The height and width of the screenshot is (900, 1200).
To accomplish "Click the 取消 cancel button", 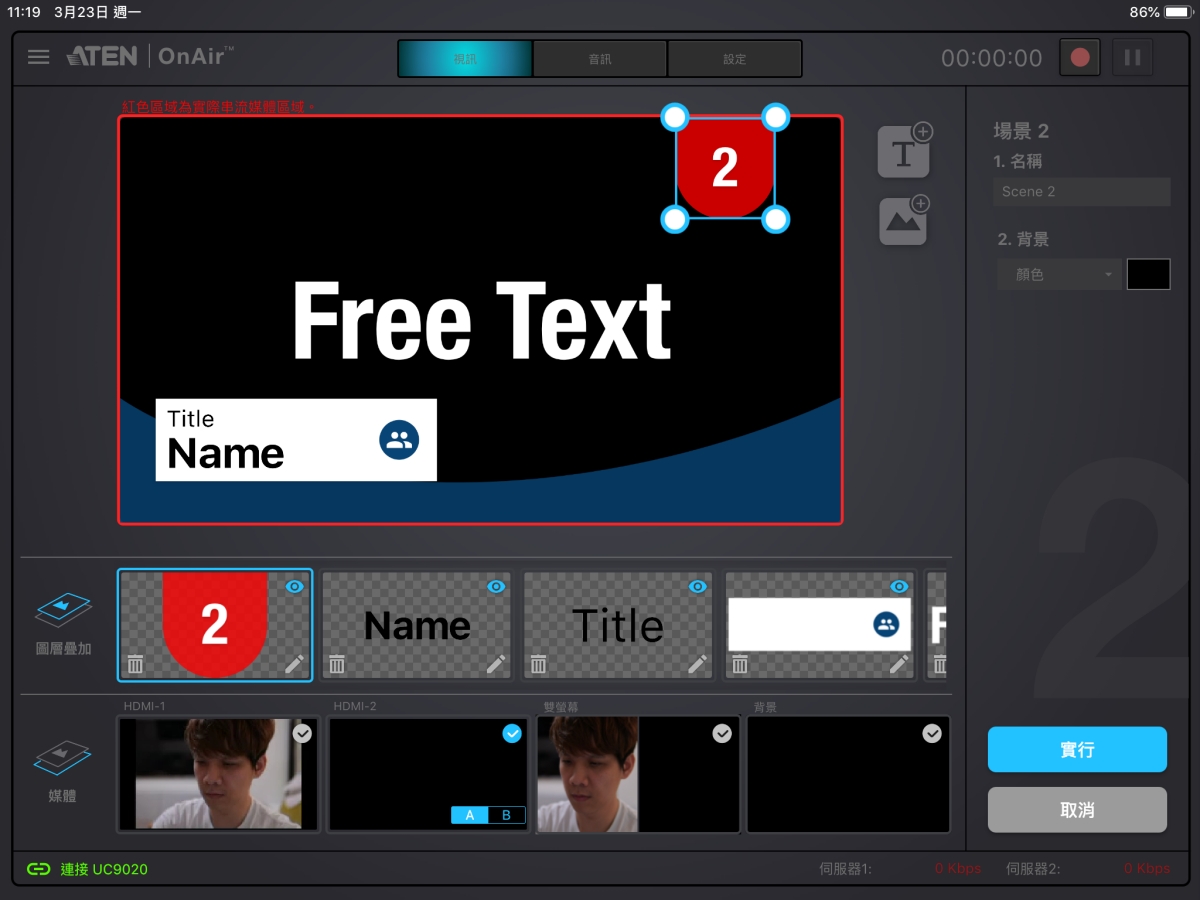I will [x=1077, y=810].
